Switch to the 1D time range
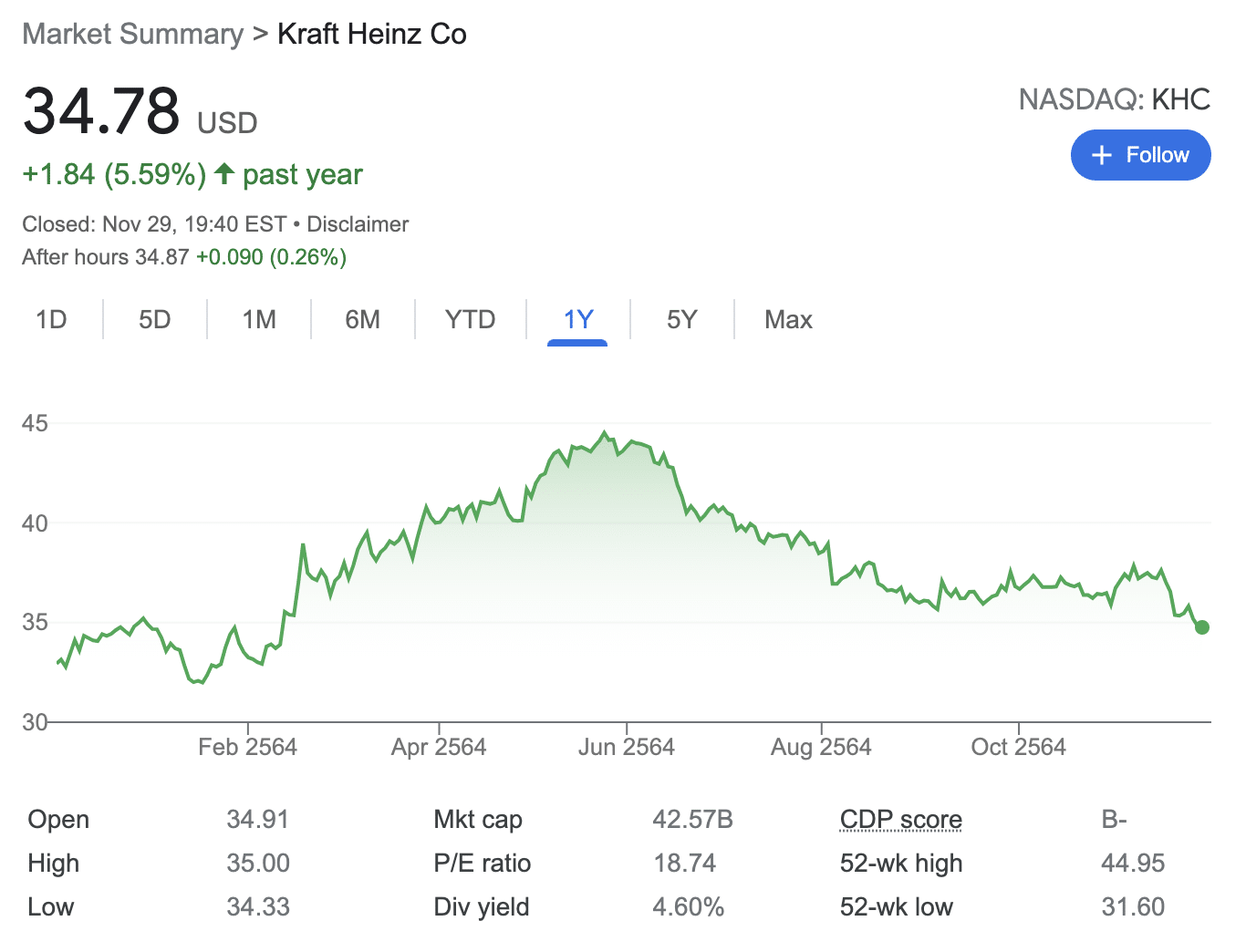 coord(52,319)
